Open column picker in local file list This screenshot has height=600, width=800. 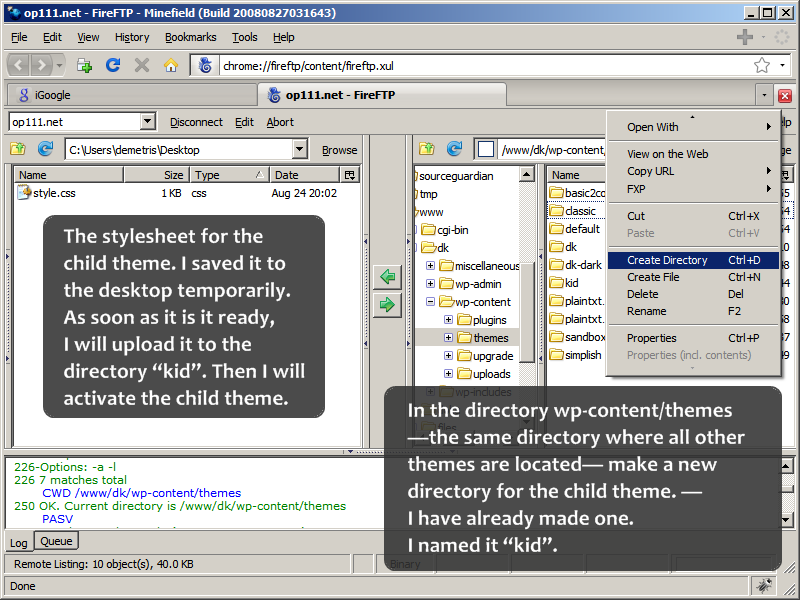coord(350,175)
